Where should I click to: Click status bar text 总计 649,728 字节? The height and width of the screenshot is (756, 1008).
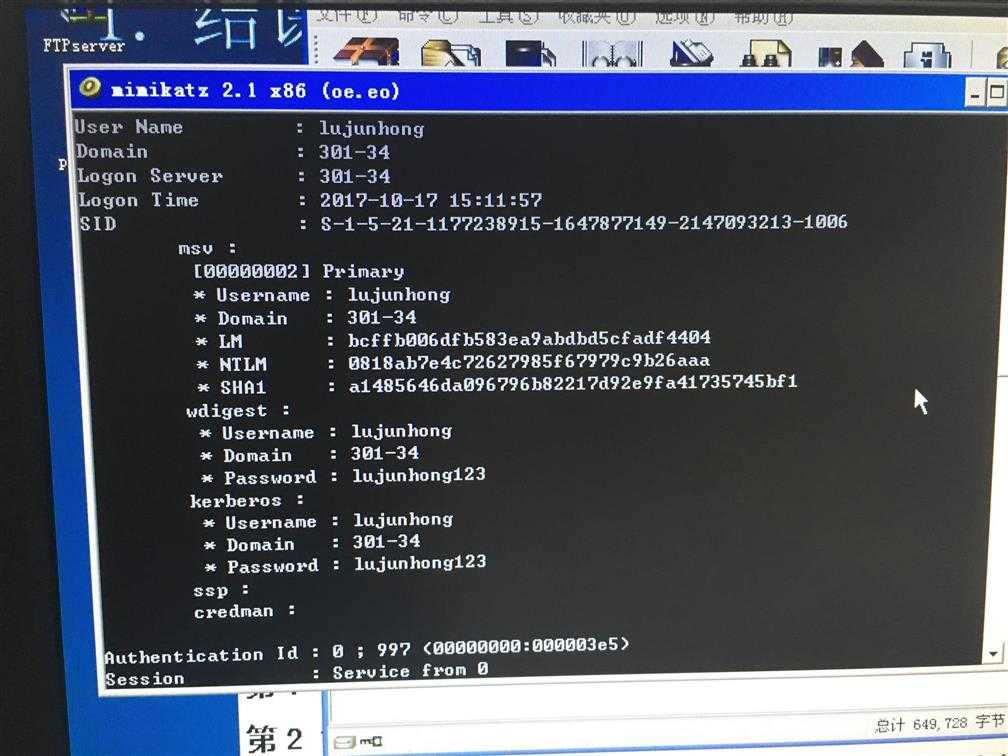coord(939,723)
